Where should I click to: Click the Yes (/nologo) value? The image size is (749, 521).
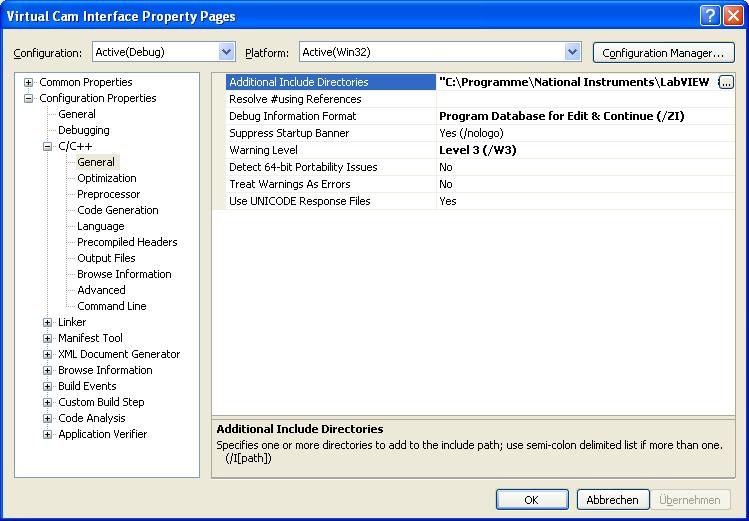point(471,133)
